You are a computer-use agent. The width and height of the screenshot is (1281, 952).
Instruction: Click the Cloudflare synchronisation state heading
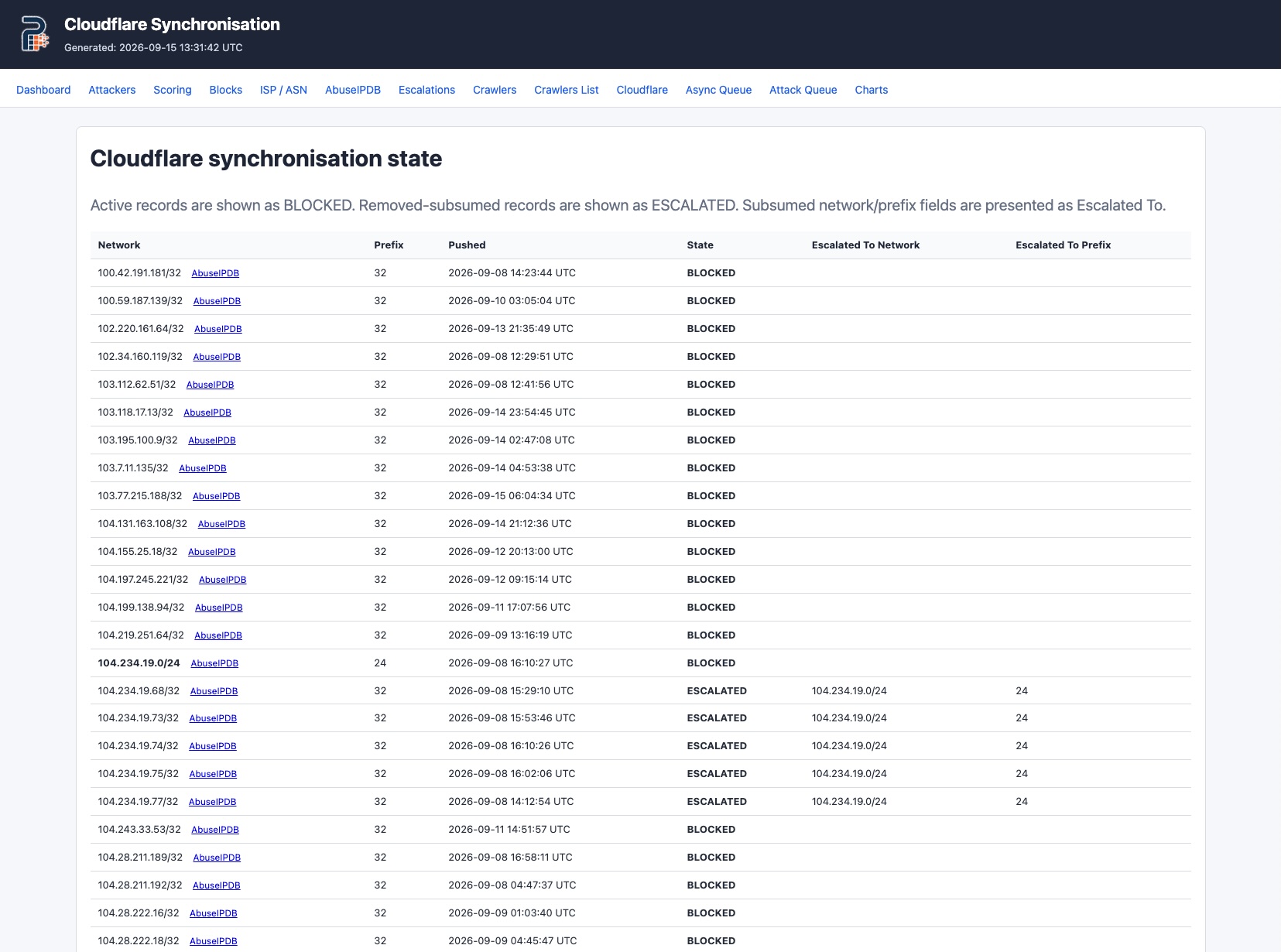tap(266, 159)
